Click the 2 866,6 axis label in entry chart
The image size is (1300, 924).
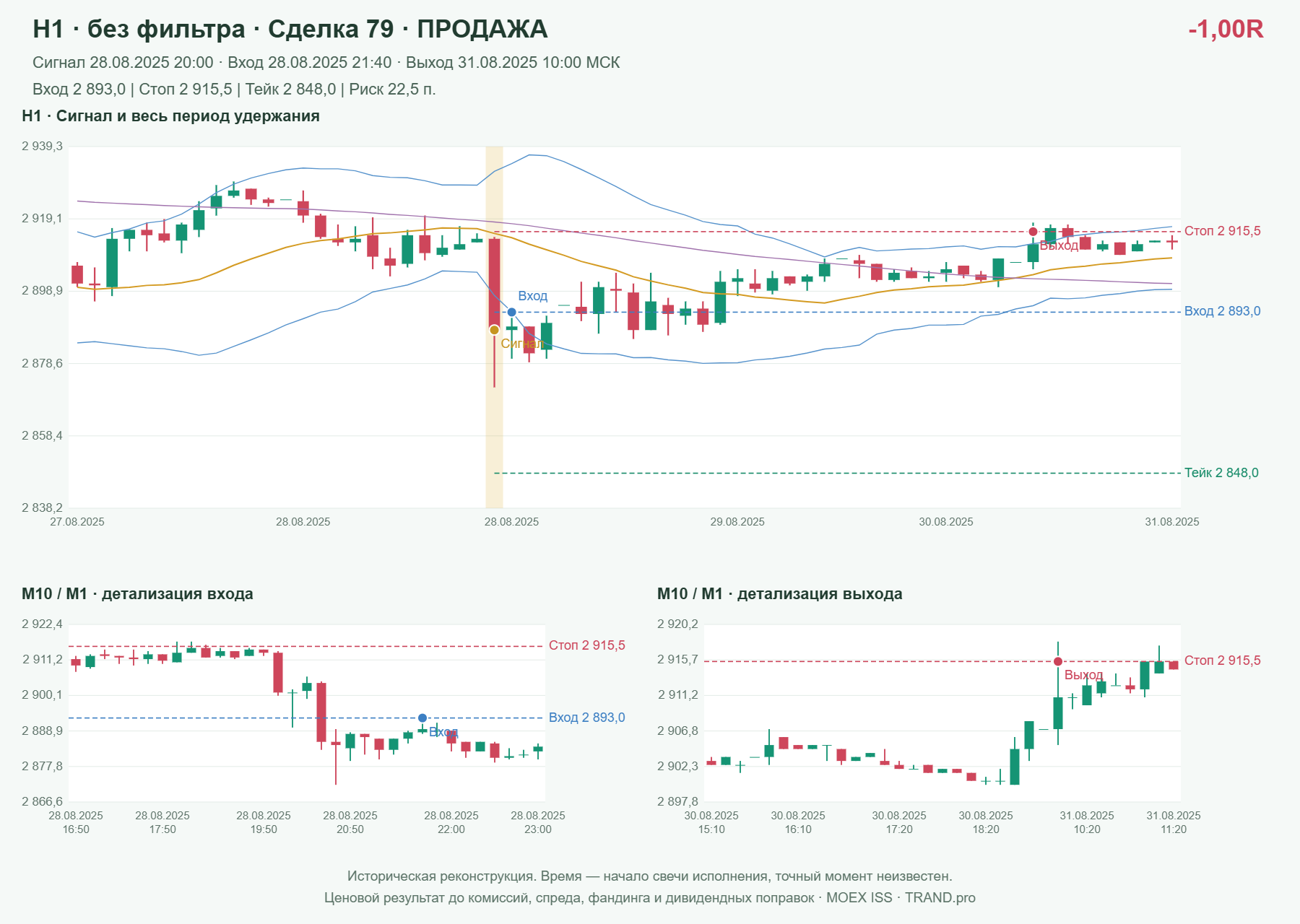(x=42, y=802)
